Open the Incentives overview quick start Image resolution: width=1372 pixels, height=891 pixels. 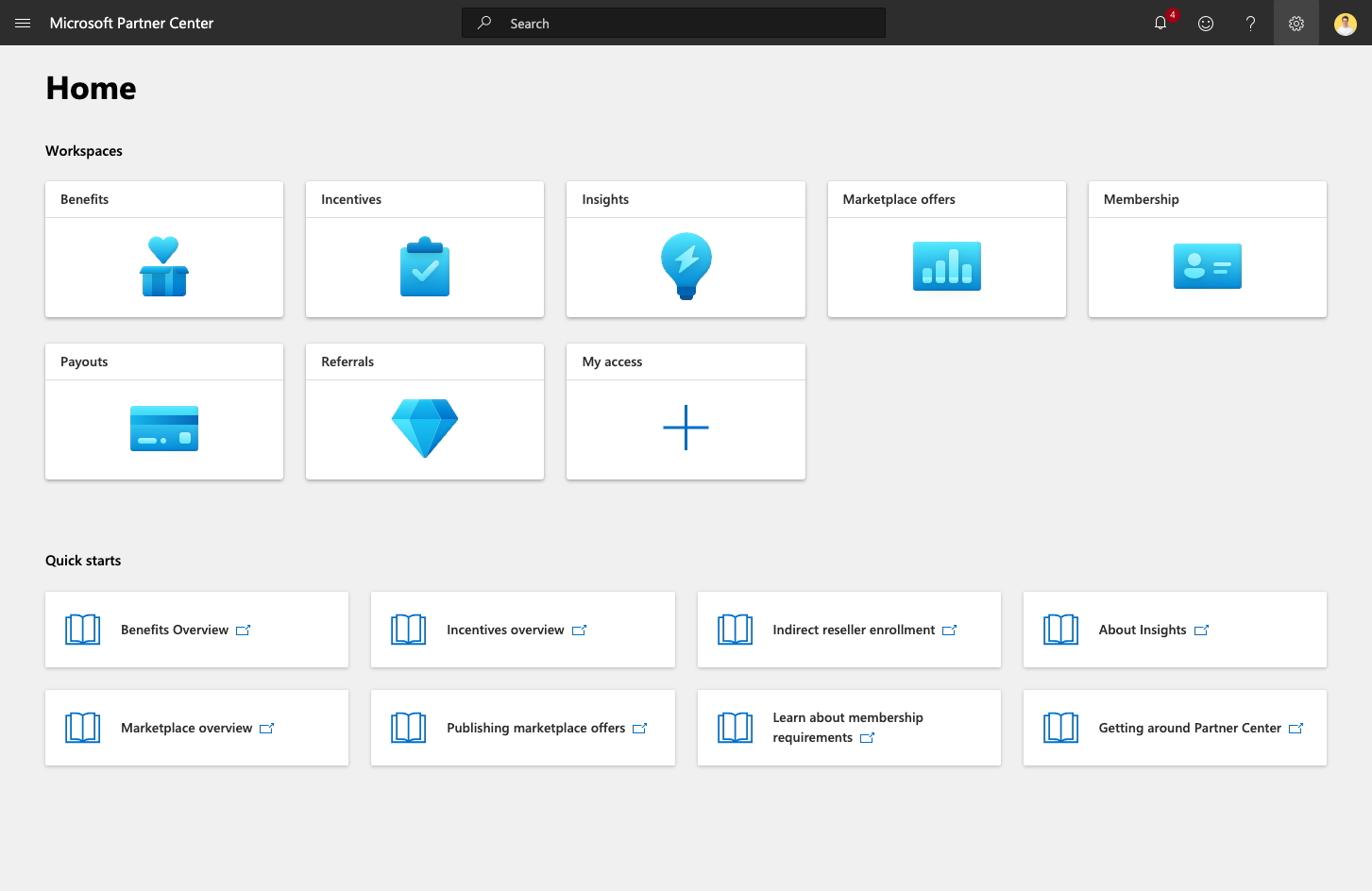(523, 630)
